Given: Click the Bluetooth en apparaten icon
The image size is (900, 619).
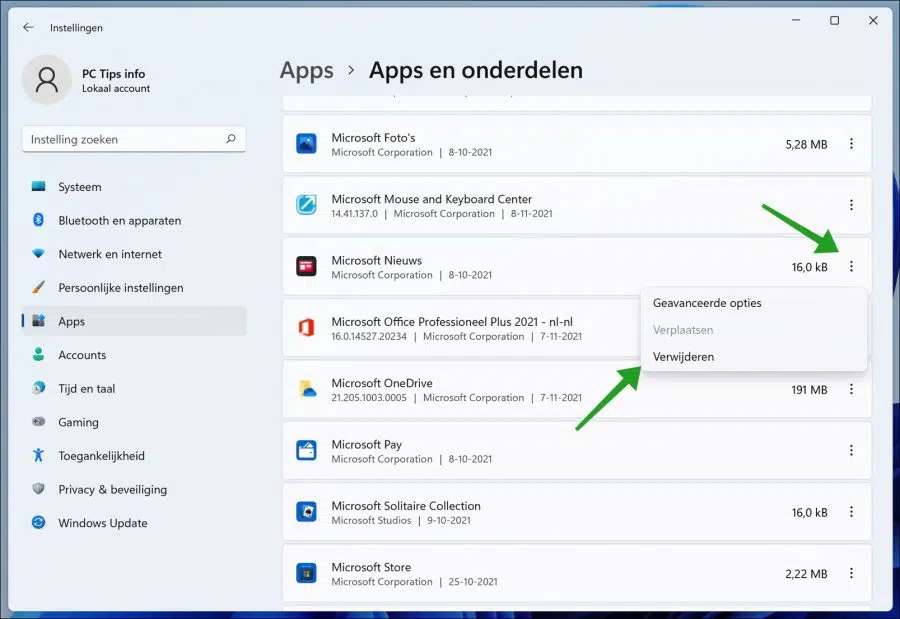Looking at the screenshot, I should coord(38,220).
